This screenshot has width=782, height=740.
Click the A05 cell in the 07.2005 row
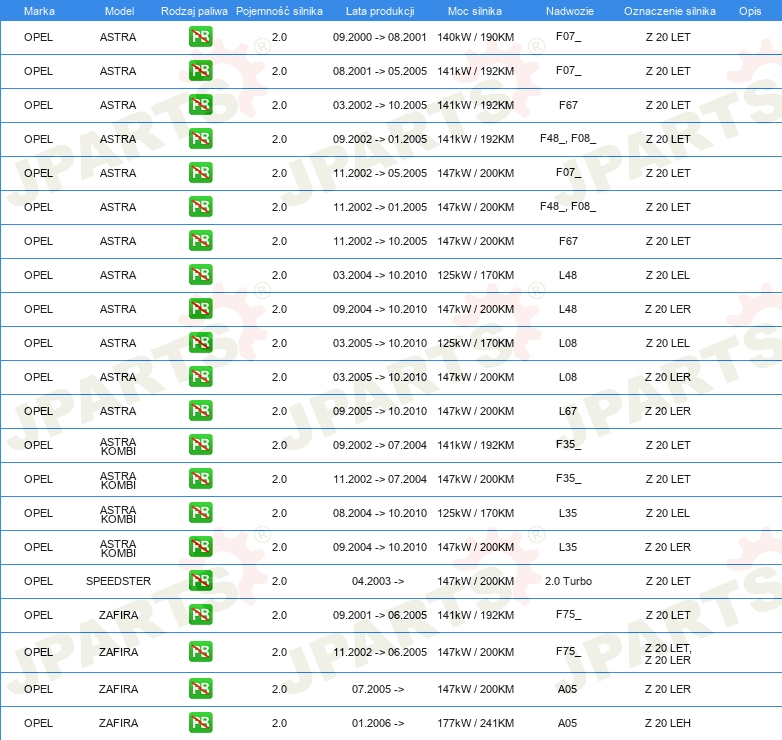[568, 689]
